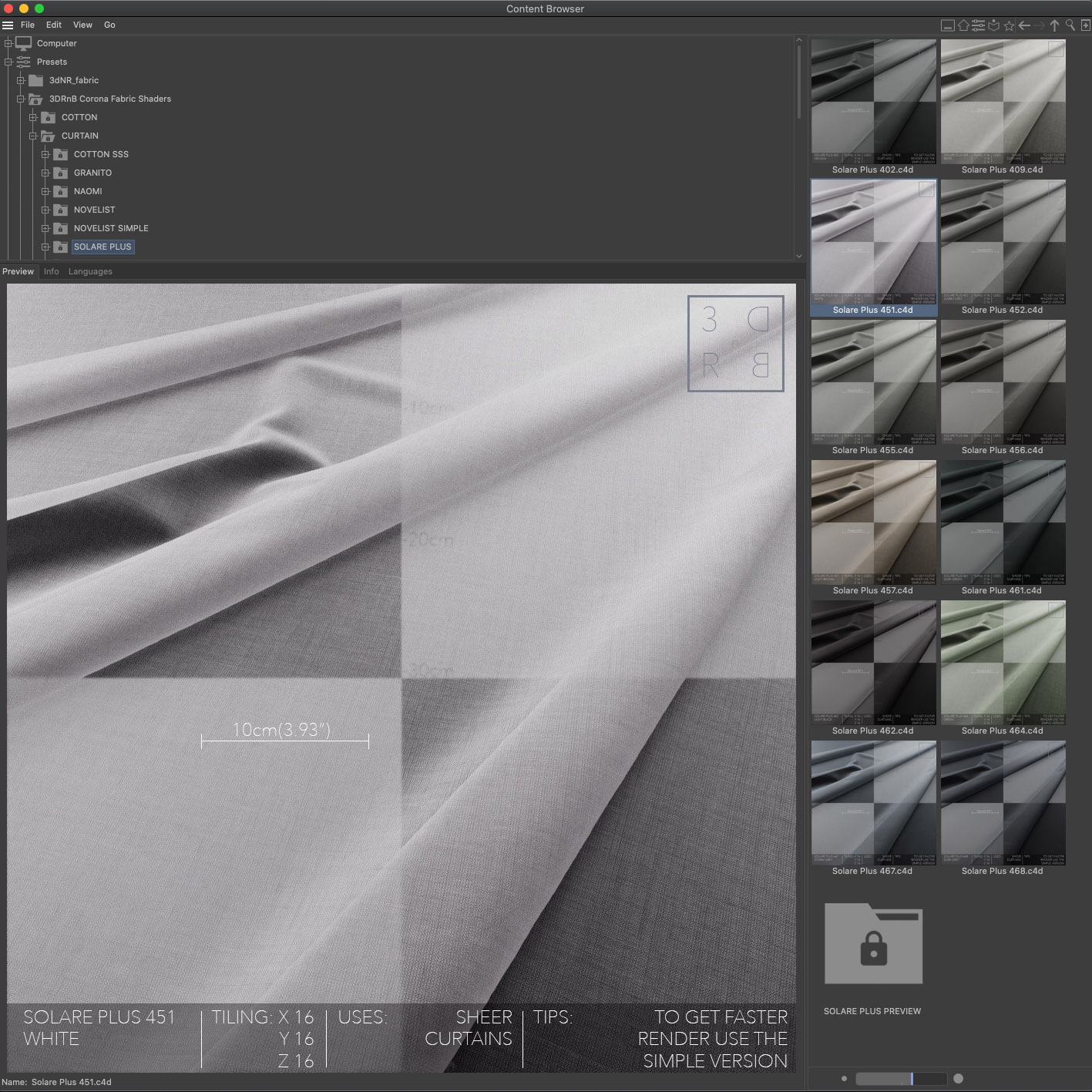Go to the Home location icon

click(x=963, y=25)
